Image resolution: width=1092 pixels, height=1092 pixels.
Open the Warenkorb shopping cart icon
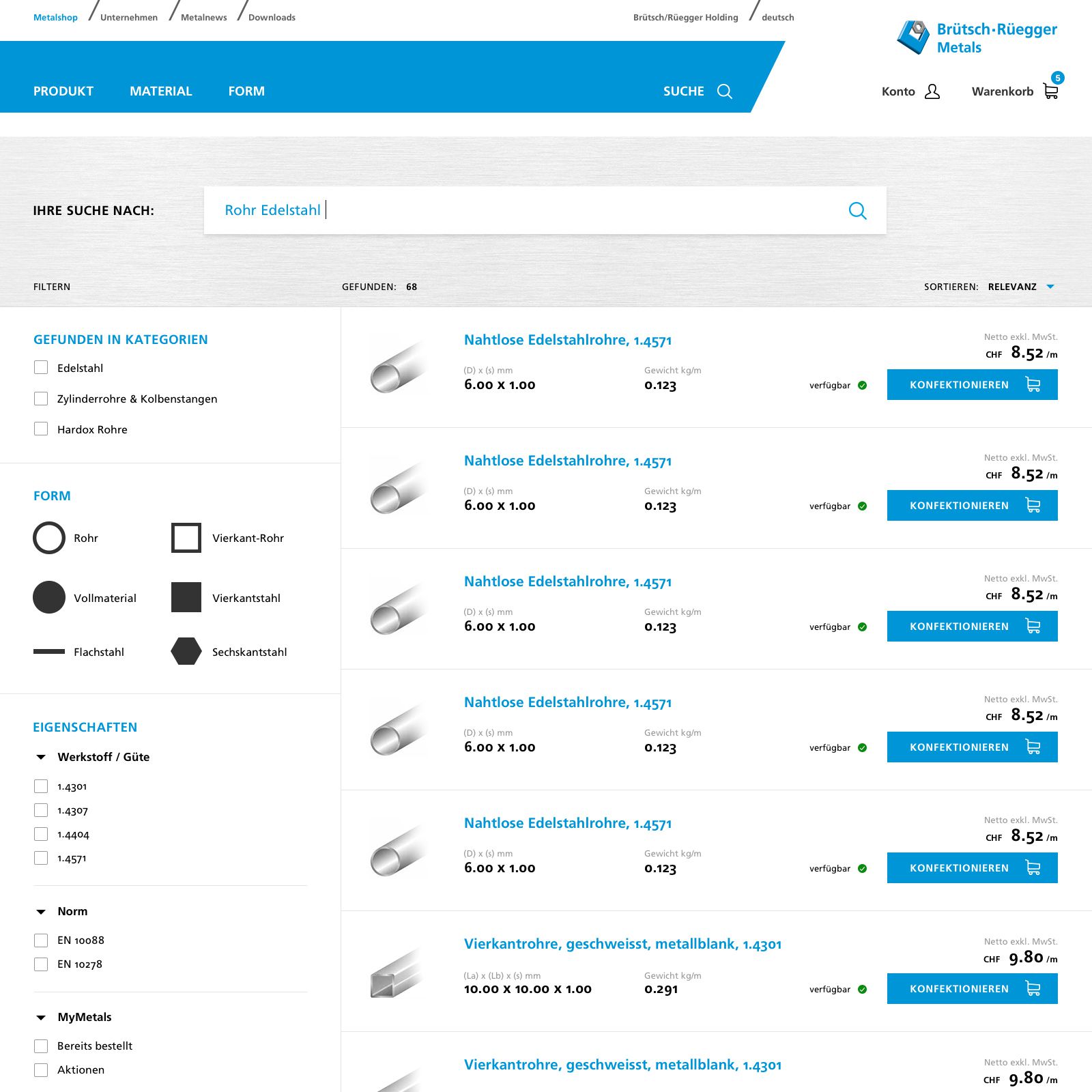1050,91
